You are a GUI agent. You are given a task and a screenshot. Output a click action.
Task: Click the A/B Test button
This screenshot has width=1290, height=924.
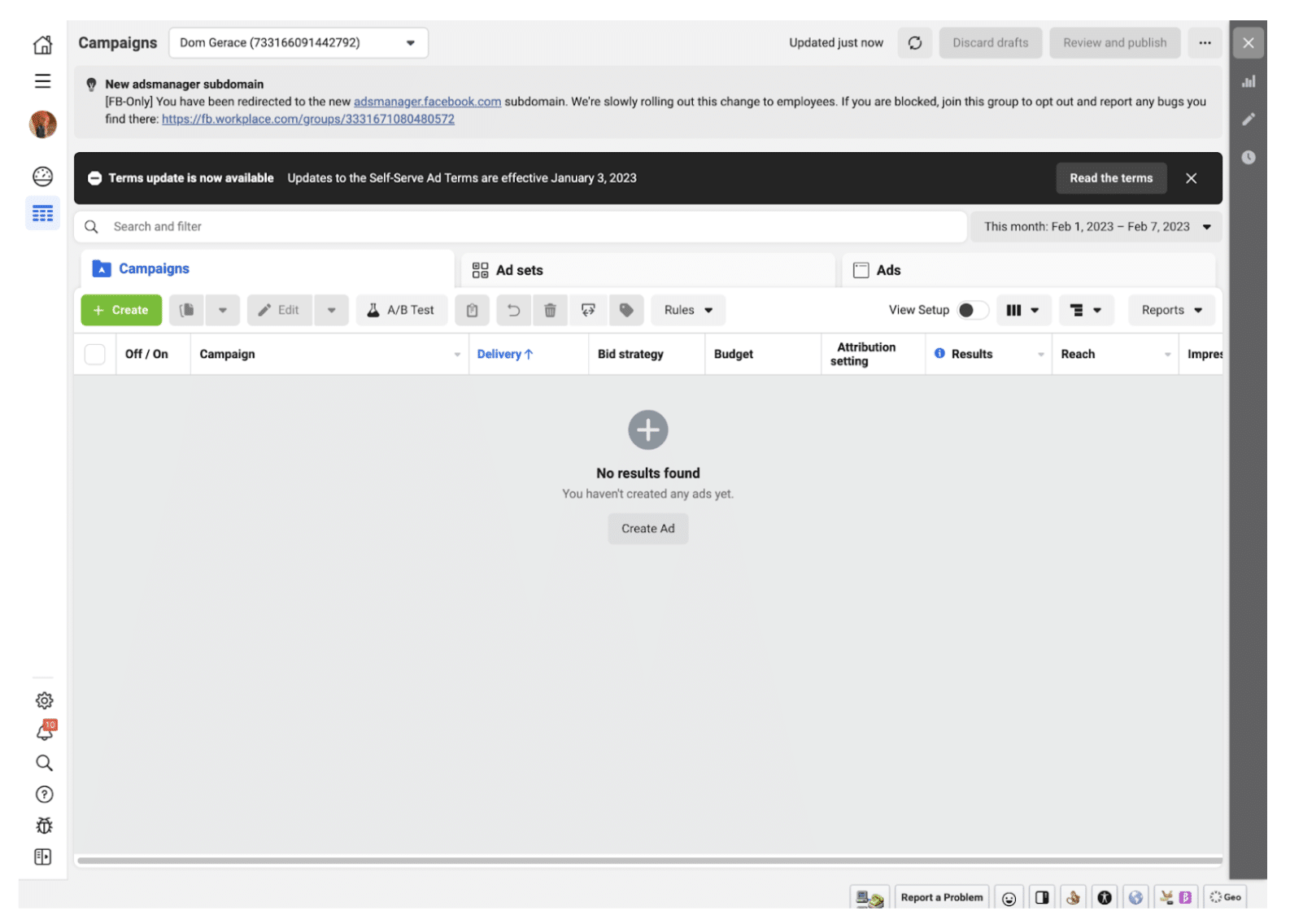[x=402, y=310]
